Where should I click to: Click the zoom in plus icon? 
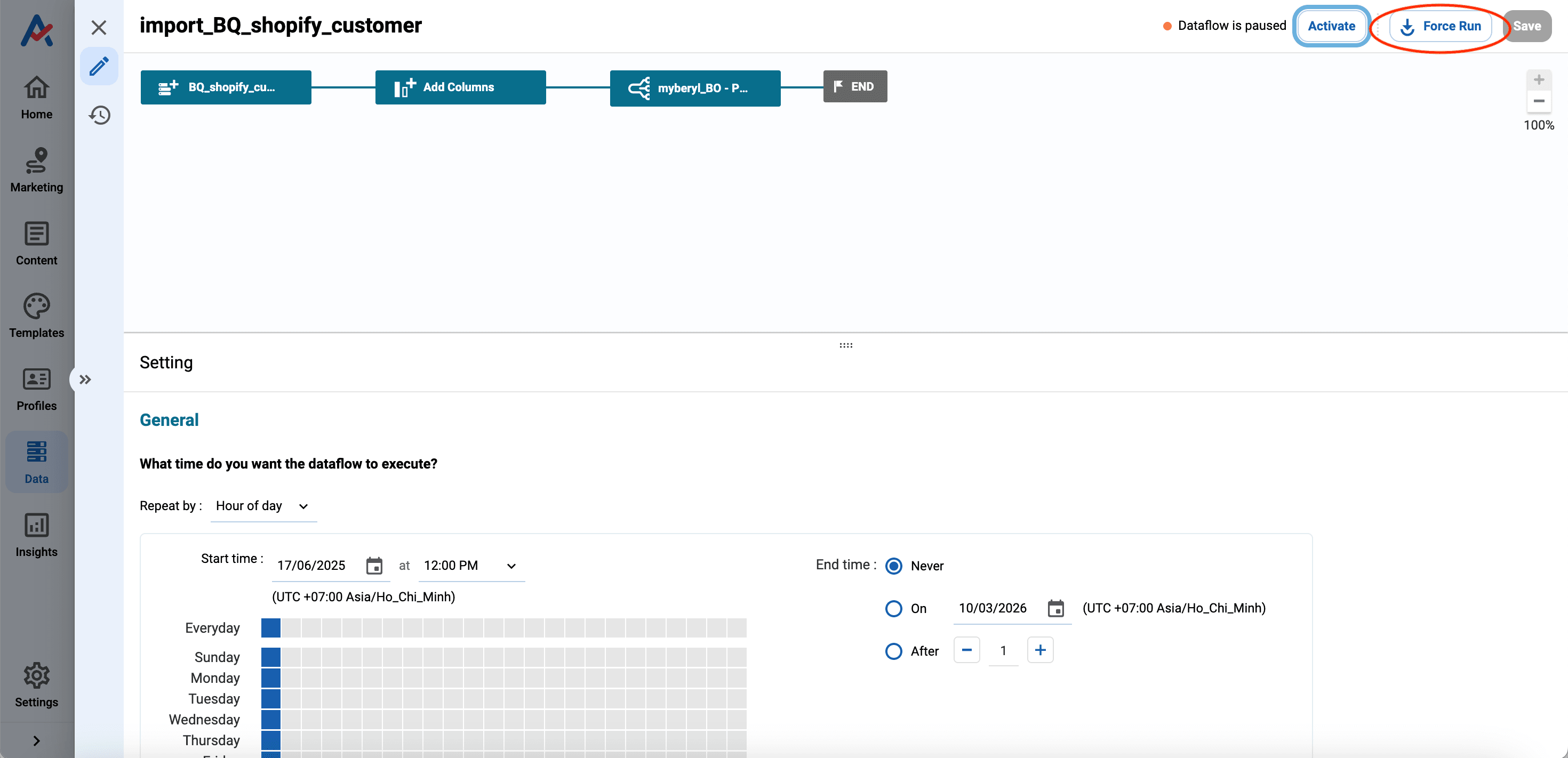pos(1538,80)
